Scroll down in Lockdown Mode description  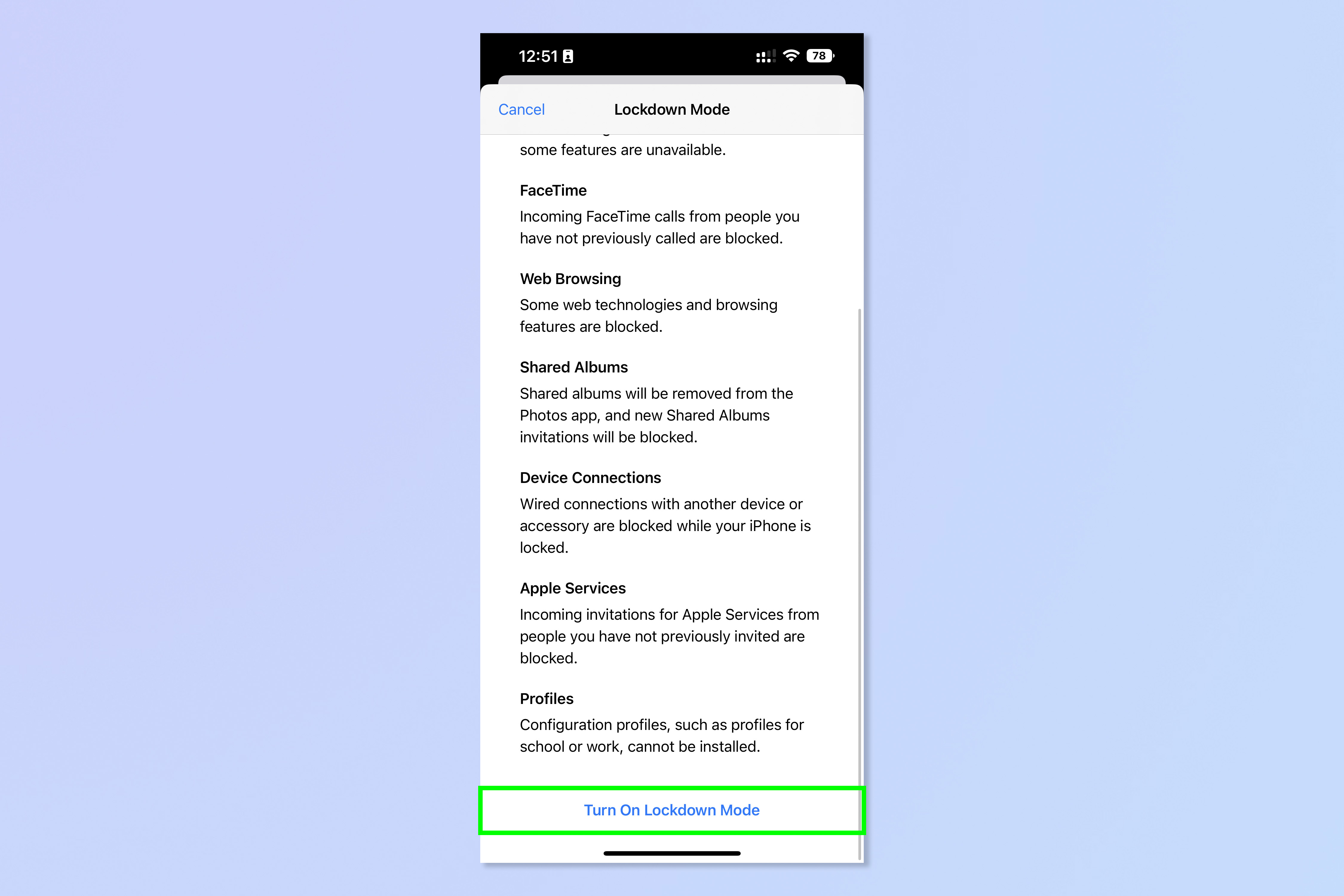coord(672,450)
